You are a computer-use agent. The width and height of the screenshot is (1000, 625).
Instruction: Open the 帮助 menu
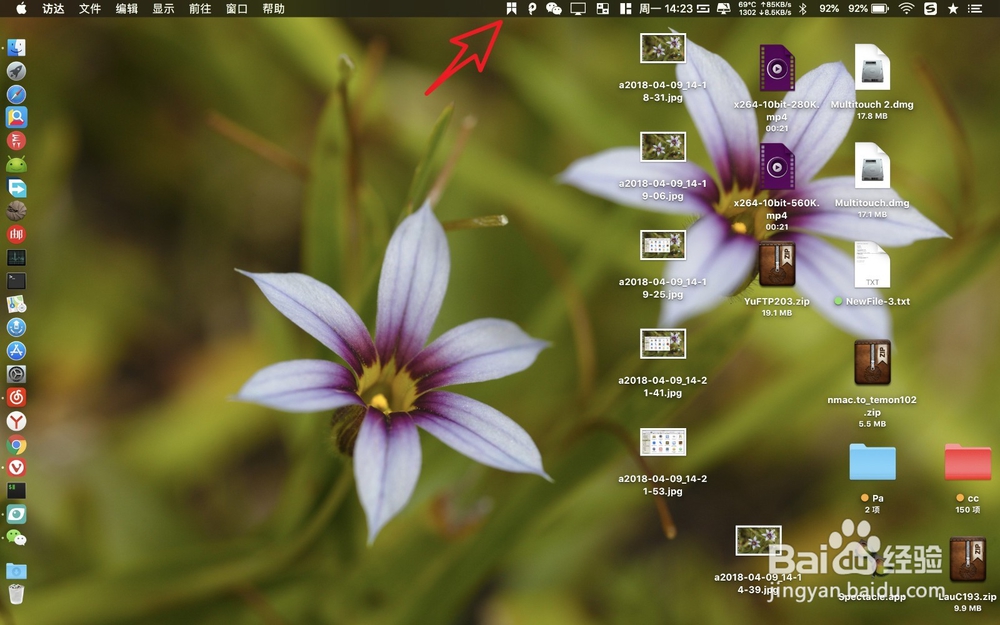click(273, 8)
